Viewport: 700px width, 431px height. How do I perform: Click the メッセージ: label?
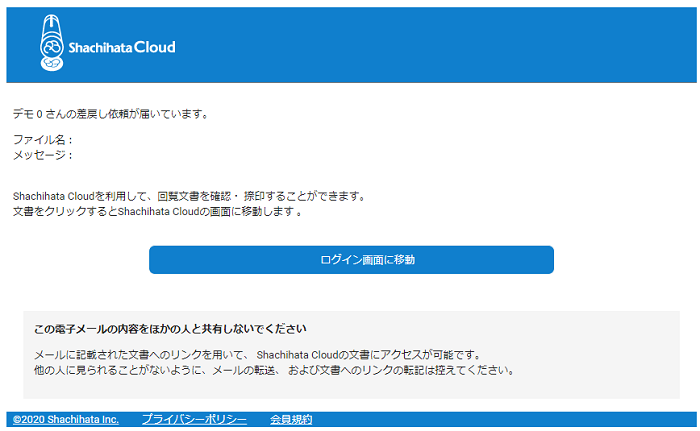42,155
